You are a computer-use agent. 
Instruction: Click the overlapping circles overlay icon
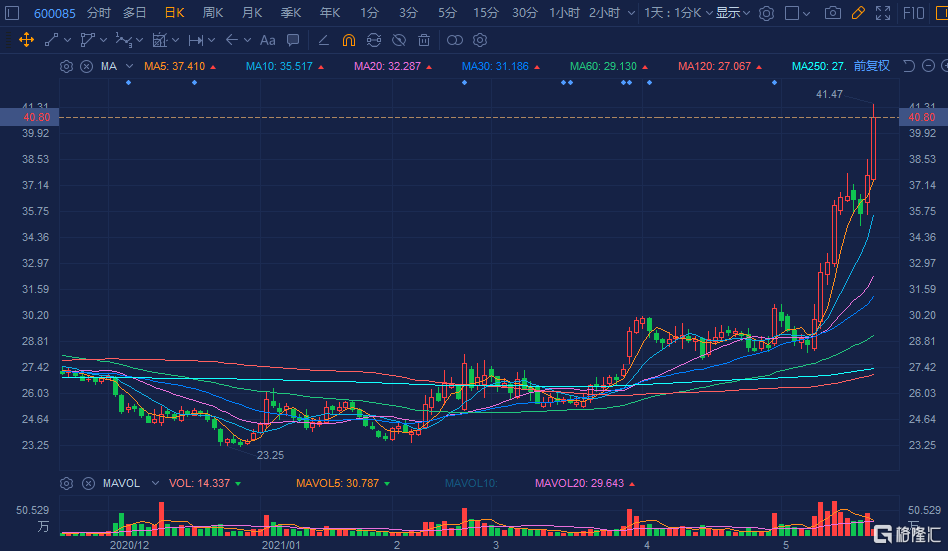455,40
